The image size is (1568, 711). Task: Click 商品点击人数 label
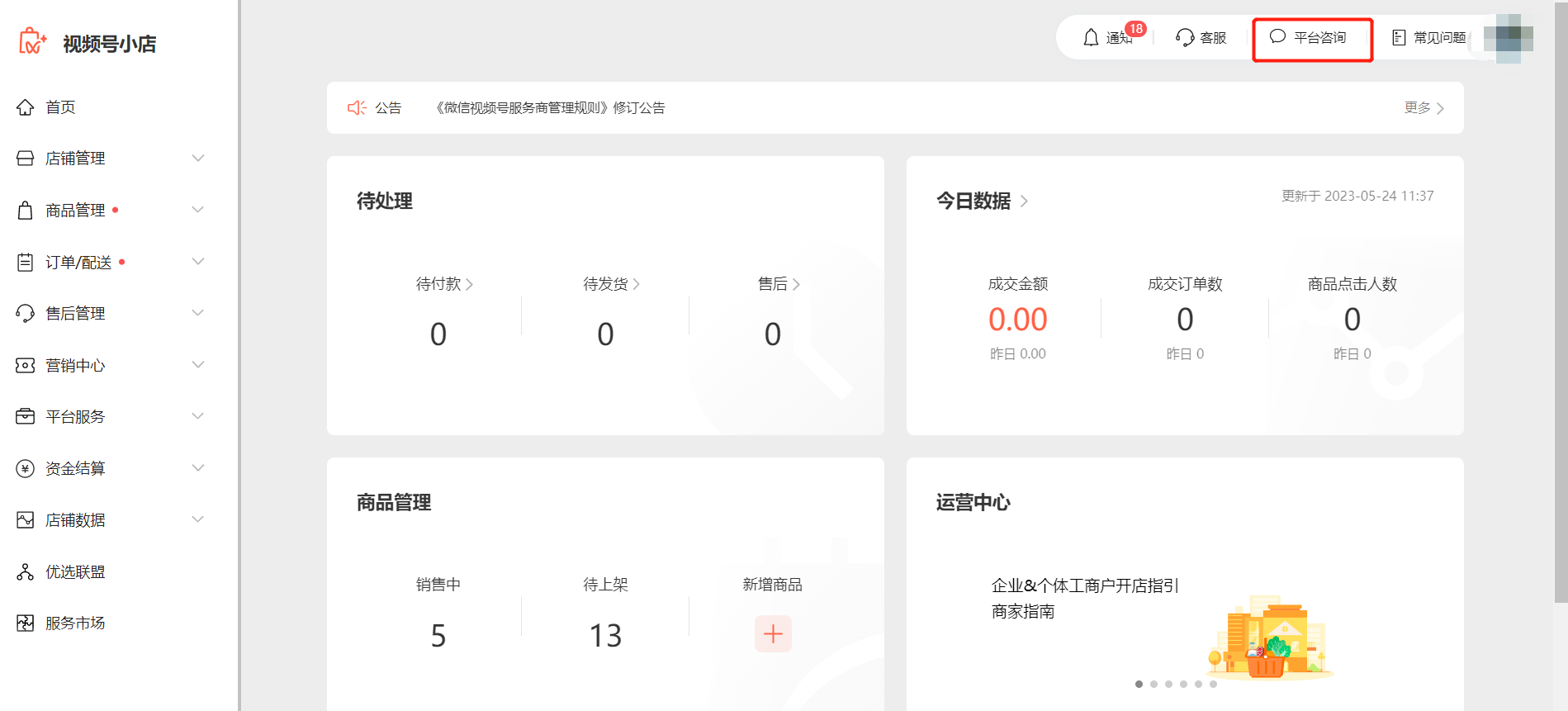click(x=1352, y=284)
